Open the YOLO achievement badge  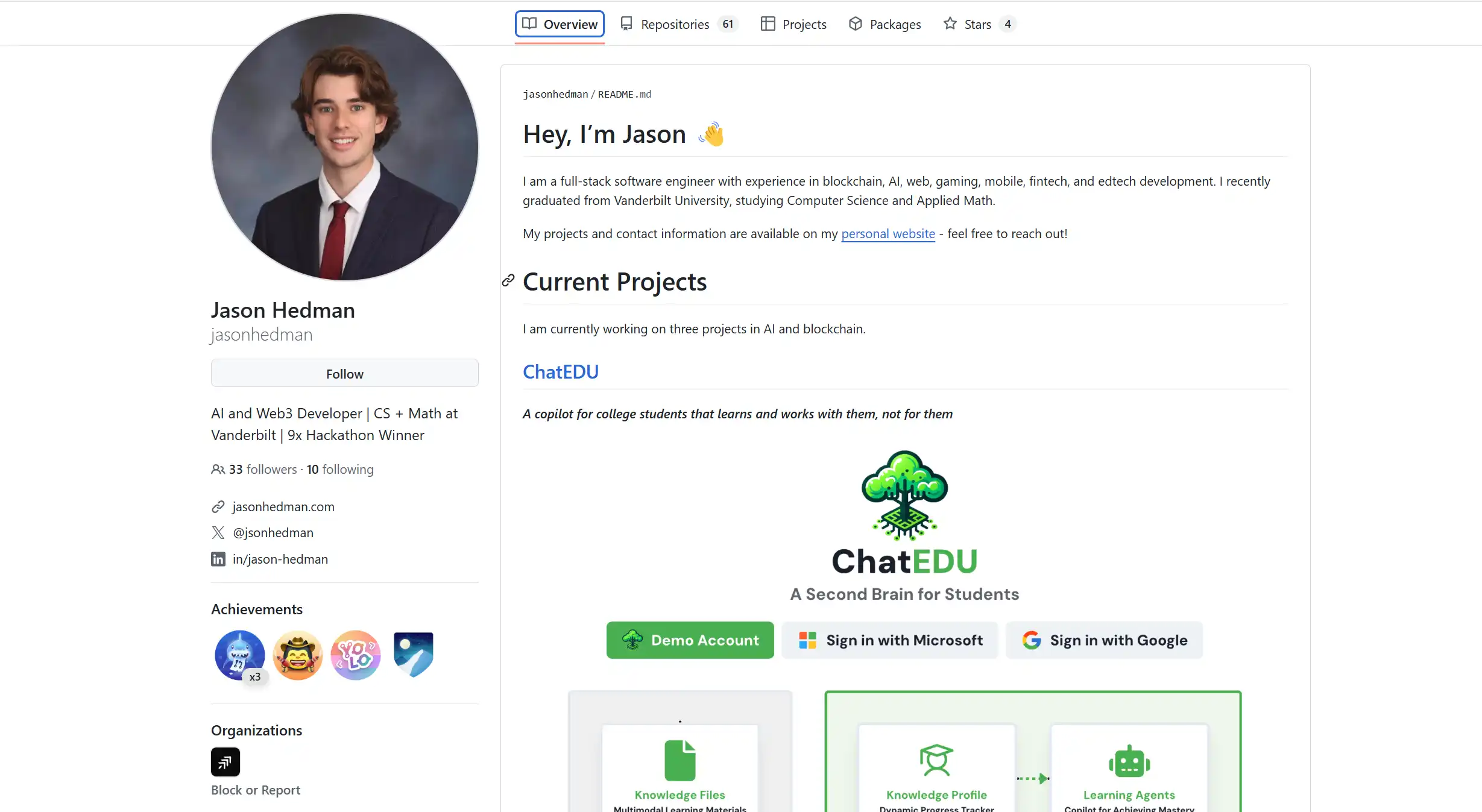pos(356,655)
